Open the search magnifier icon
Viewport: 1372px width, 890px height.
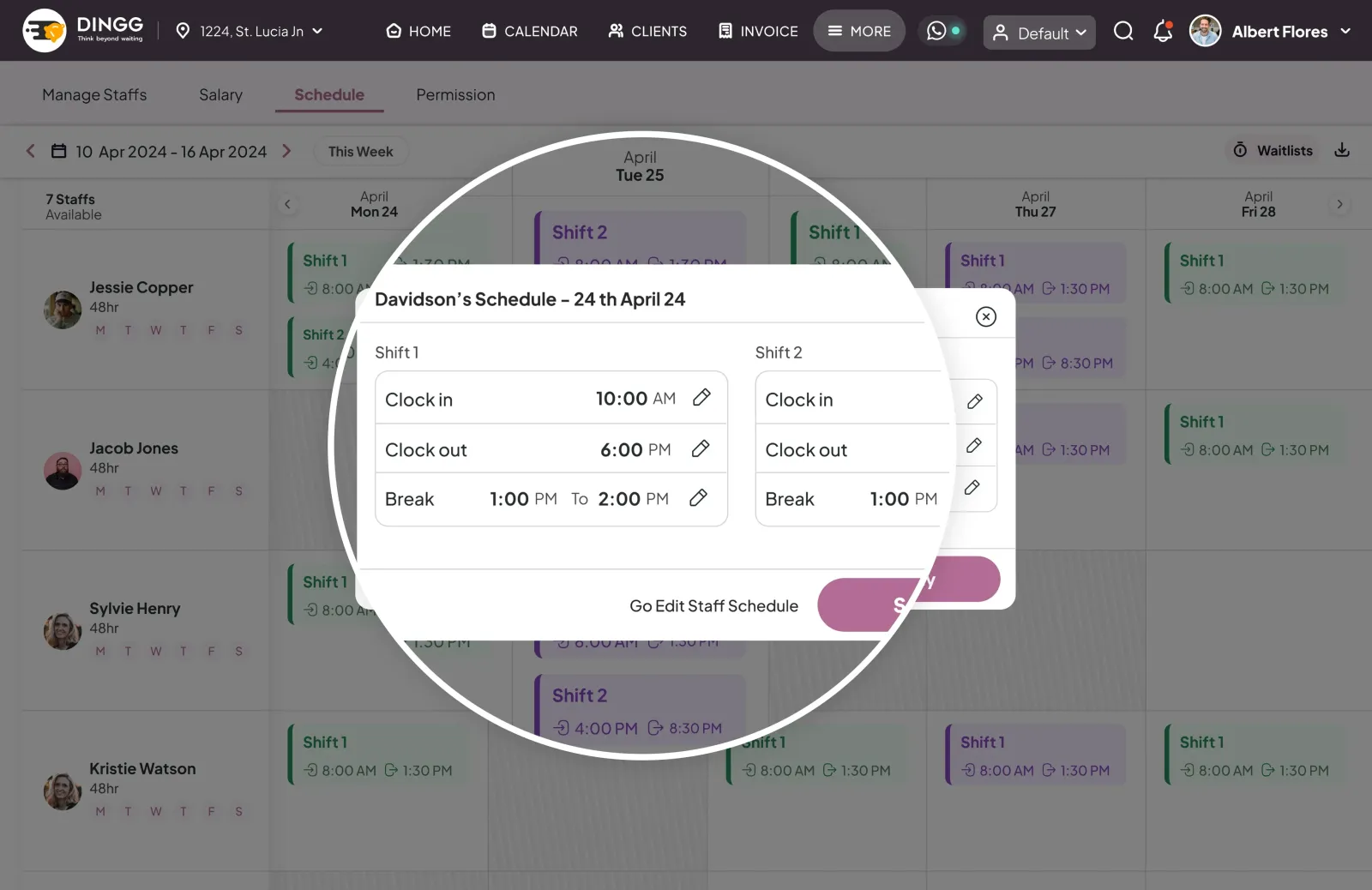point(1123,32)
